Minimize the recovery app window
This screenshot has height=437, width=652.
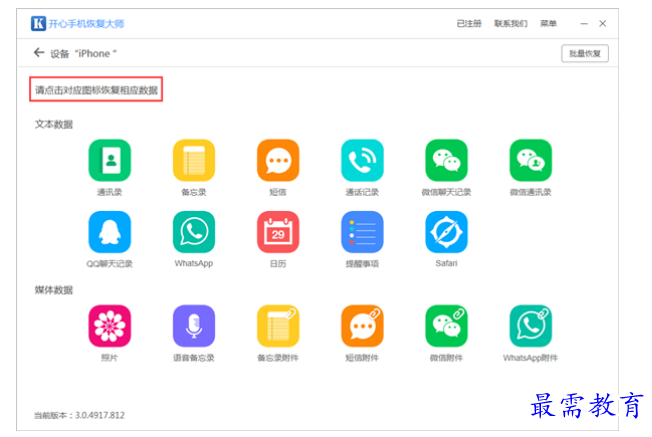click(x=584, y=24)
